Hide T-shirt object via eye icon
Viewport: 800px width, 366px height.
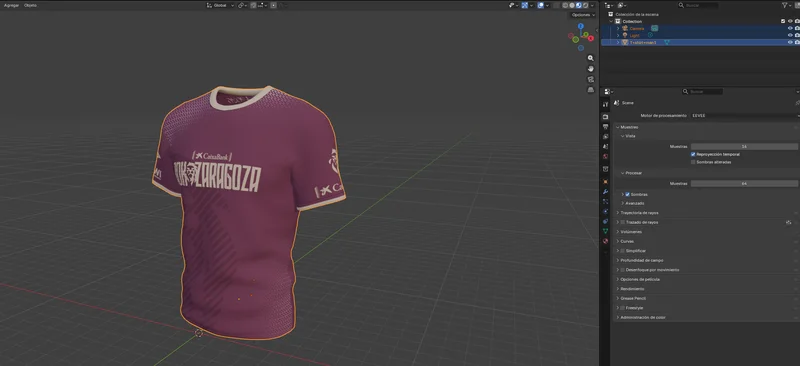[790, 42]
